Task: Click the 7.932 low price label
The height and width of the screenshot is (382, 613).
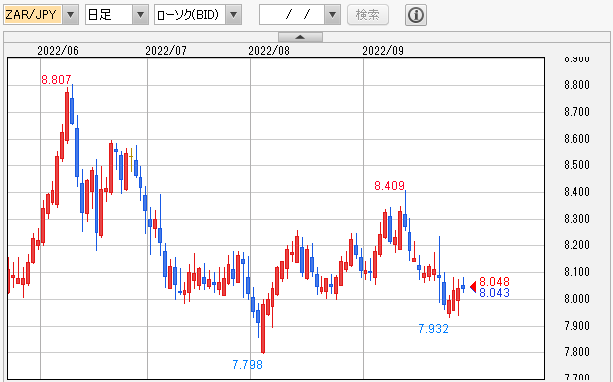Action: [x=433, y=328]
